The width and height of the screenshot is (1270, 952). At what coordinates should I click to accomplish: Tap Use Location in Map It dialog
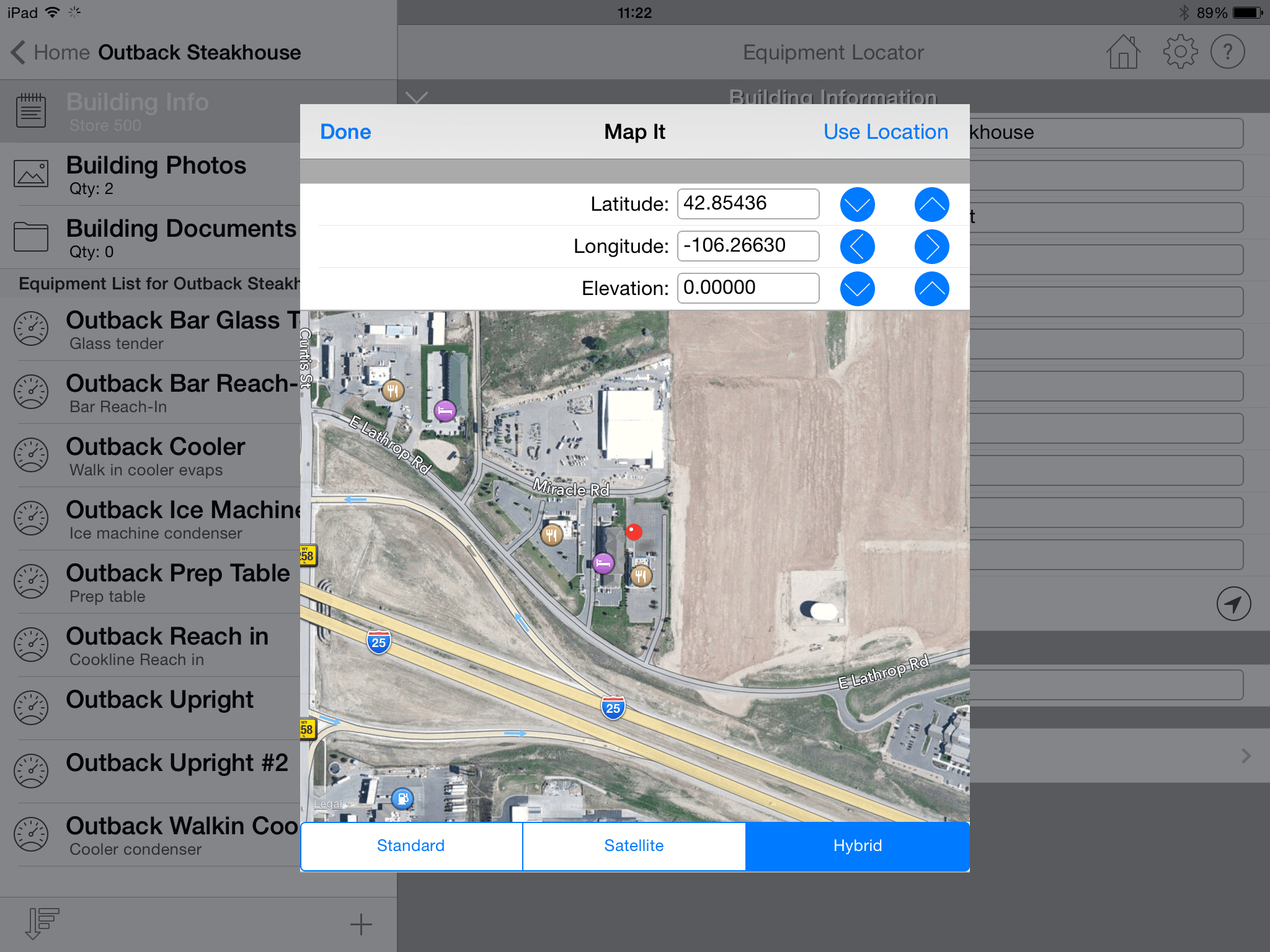(886, 132)
